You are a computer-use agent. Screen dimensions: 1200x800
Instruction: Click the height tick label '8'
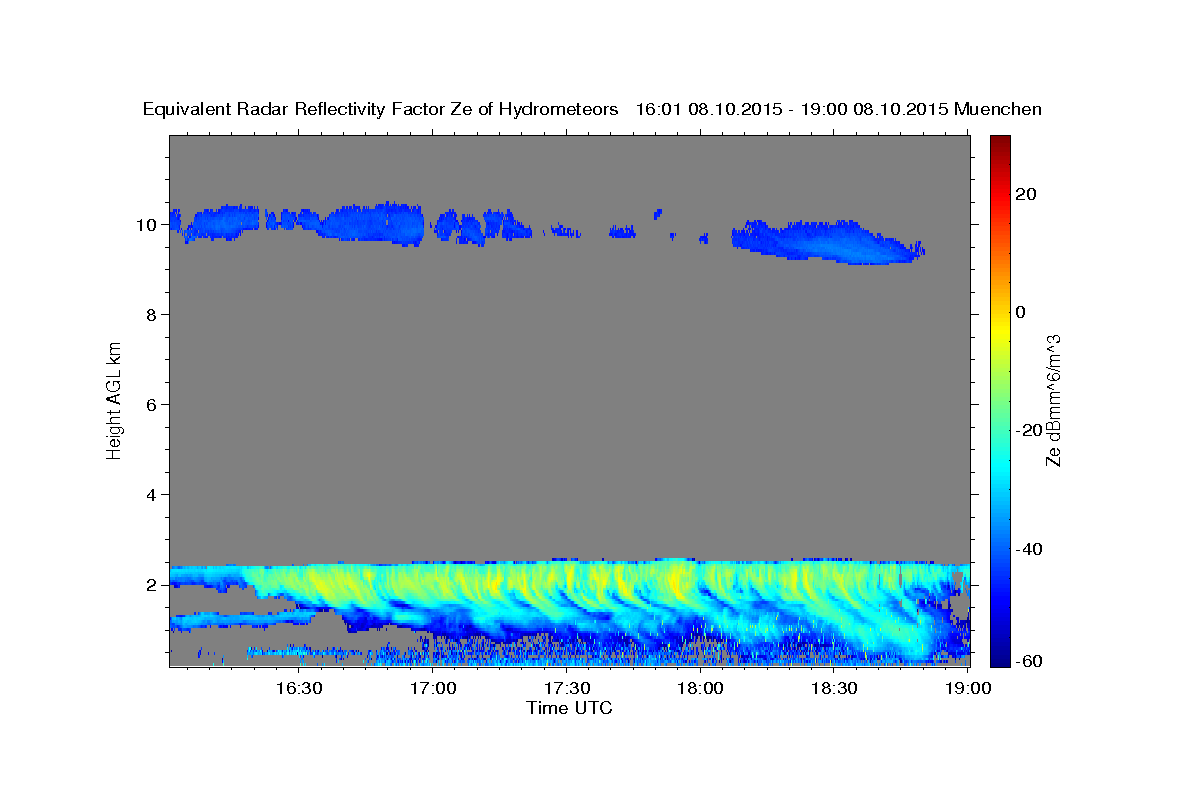[x=151, y=315]
